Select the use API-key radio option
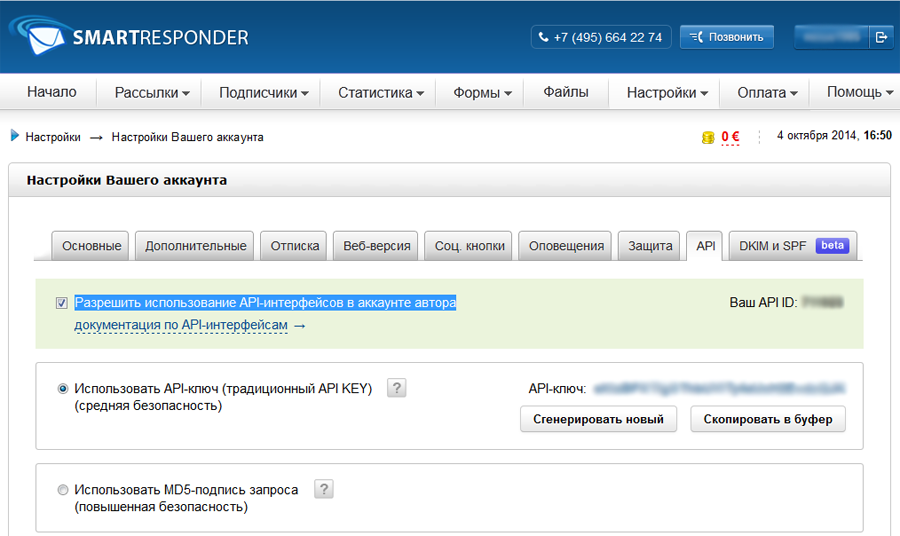Screen dimensions: 900x536 (63, 389)
